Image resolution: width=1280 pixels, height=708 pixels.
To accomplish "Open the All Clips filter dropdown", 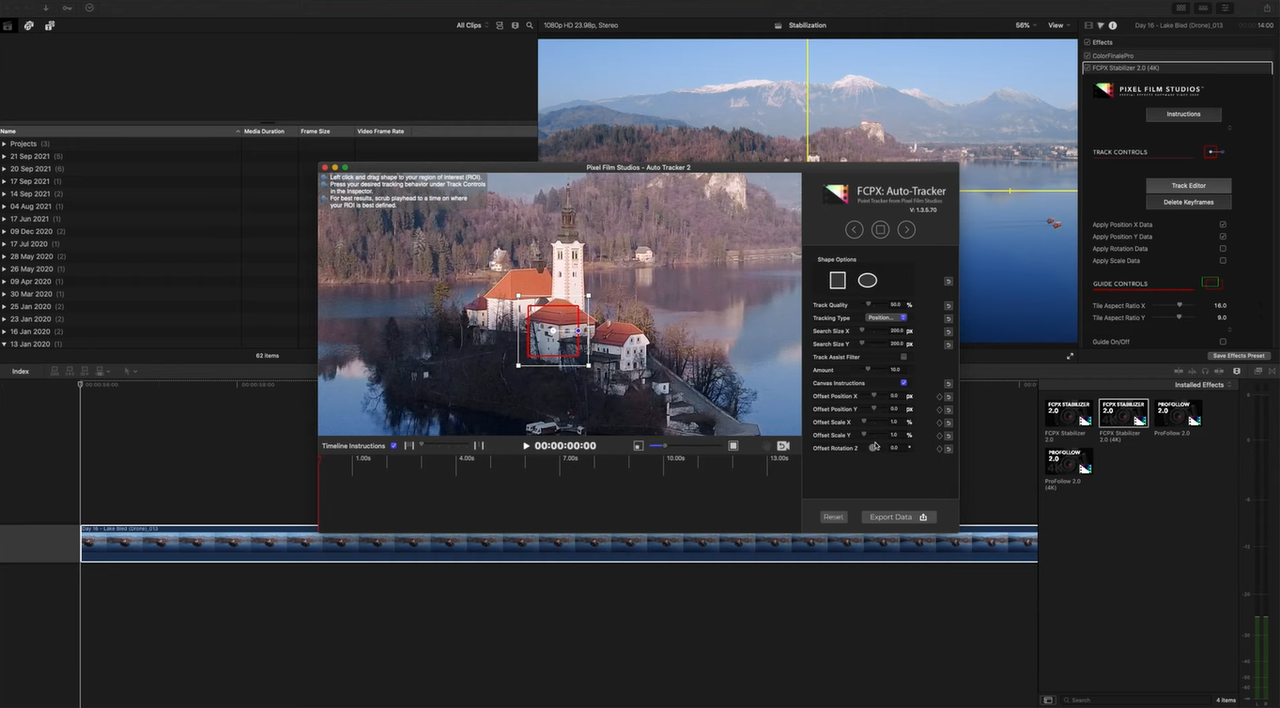I will coord(472,25).
